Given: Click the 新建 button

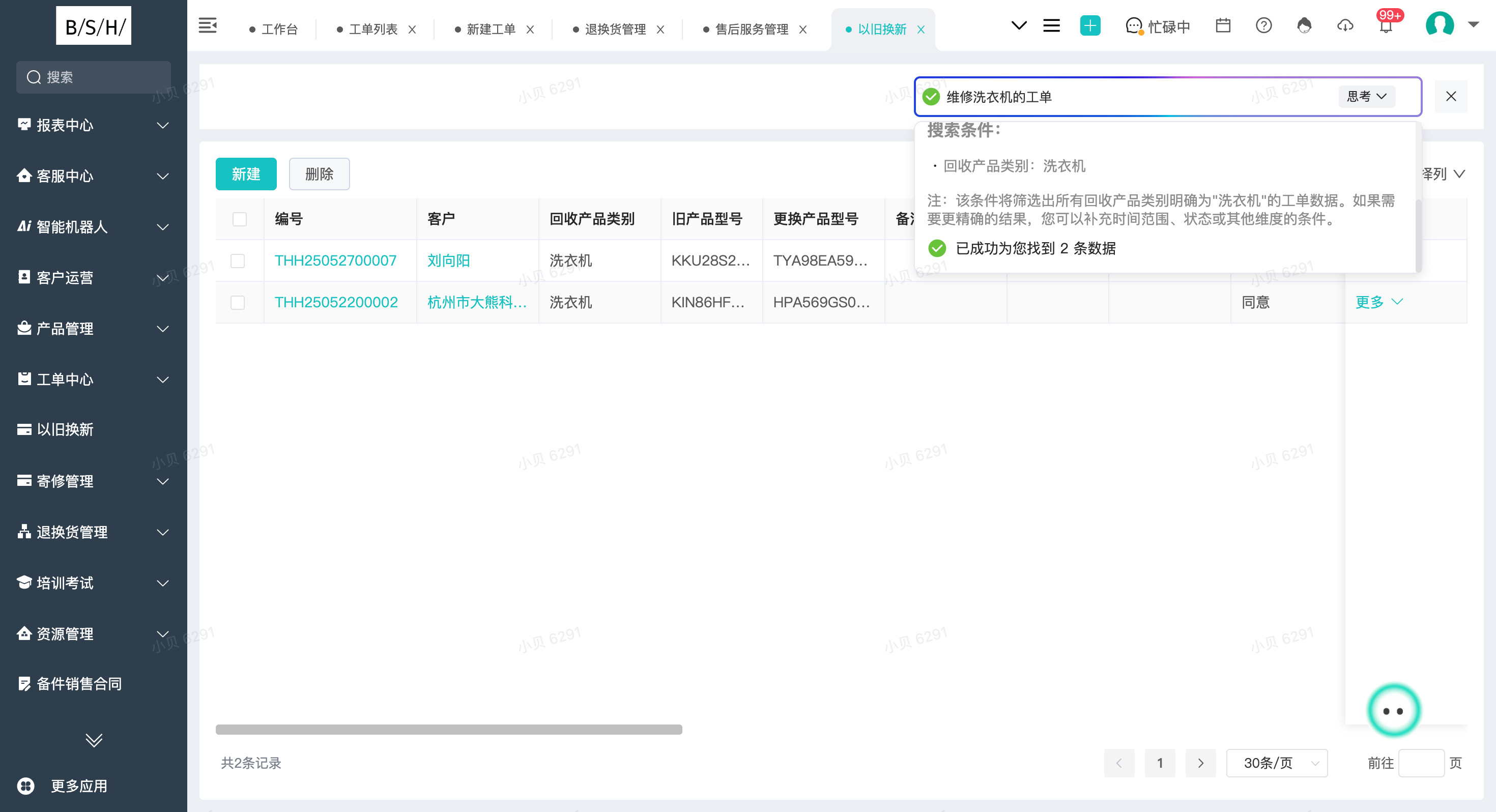Looking at the screenshot, I should [246, 173].
